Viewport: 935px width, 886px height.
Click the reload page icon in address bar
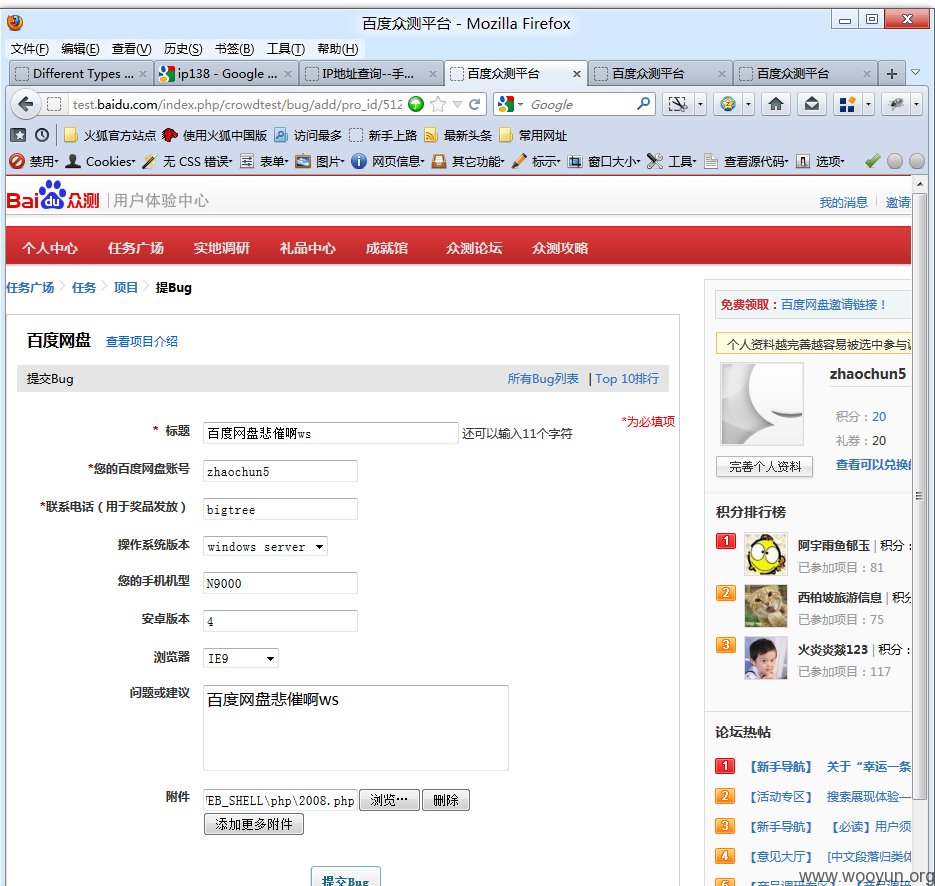[475, 104]
